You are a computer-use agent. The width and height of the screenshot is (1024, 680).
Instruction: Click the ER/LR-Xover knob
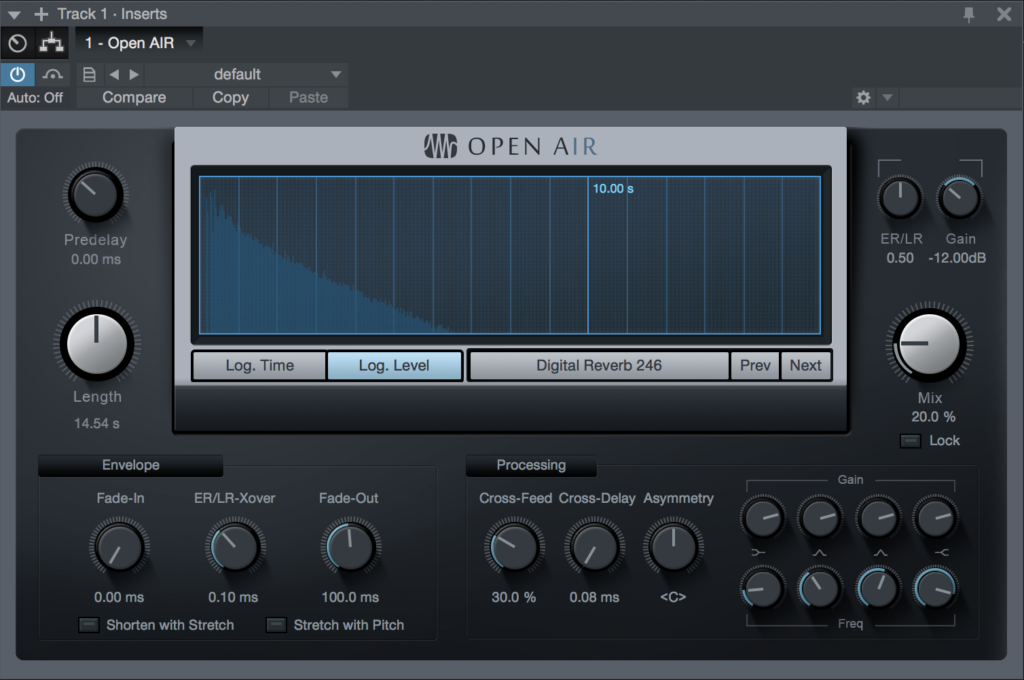234,548
